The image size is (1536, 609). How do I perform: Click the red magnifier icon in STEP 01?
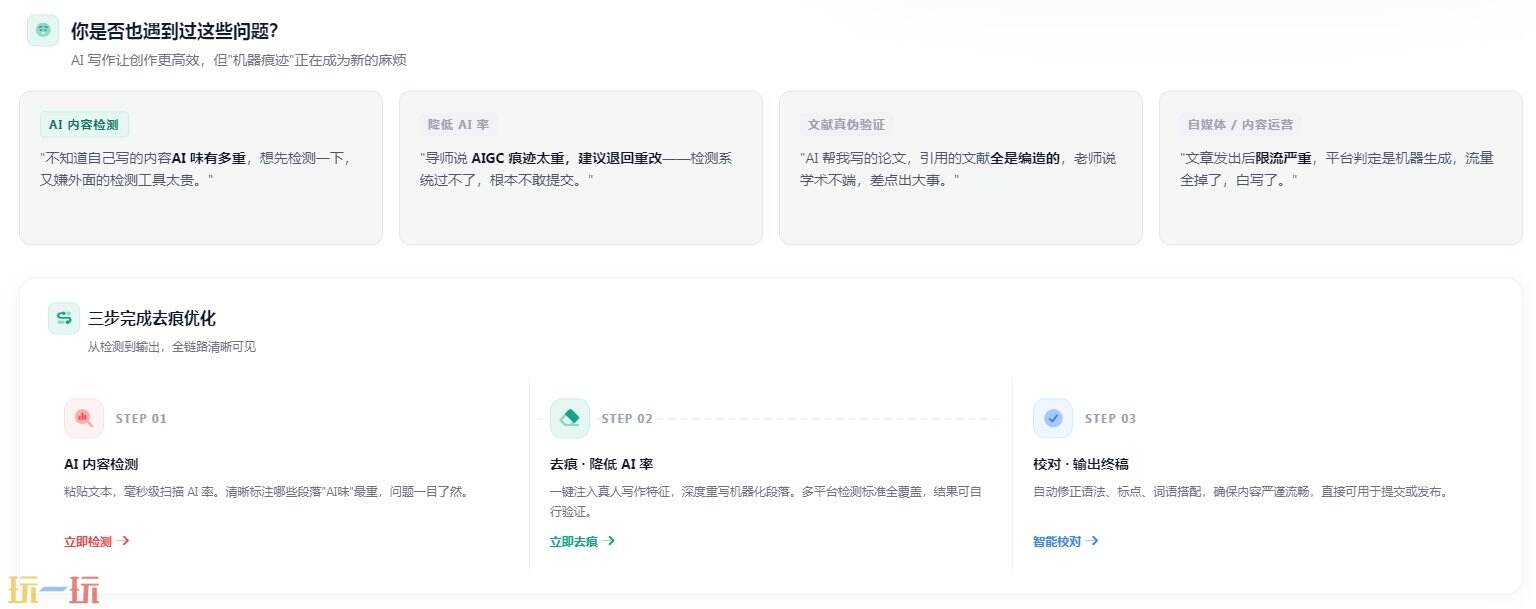coord(84,418)
